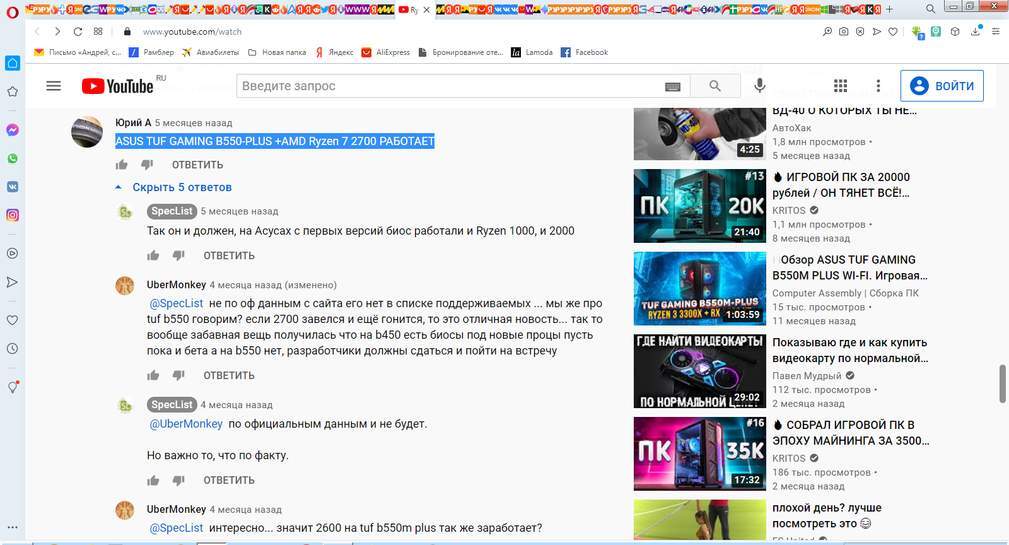The height and width of the screenshot is (545, 1009).
Task: Open Computer Assembly | Сборка ПК channel
Action: 846,293
